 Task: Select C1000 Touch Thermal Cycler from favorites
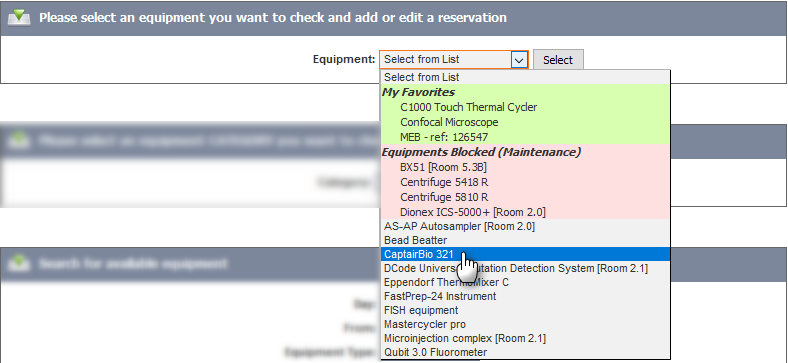click(525, 107)
